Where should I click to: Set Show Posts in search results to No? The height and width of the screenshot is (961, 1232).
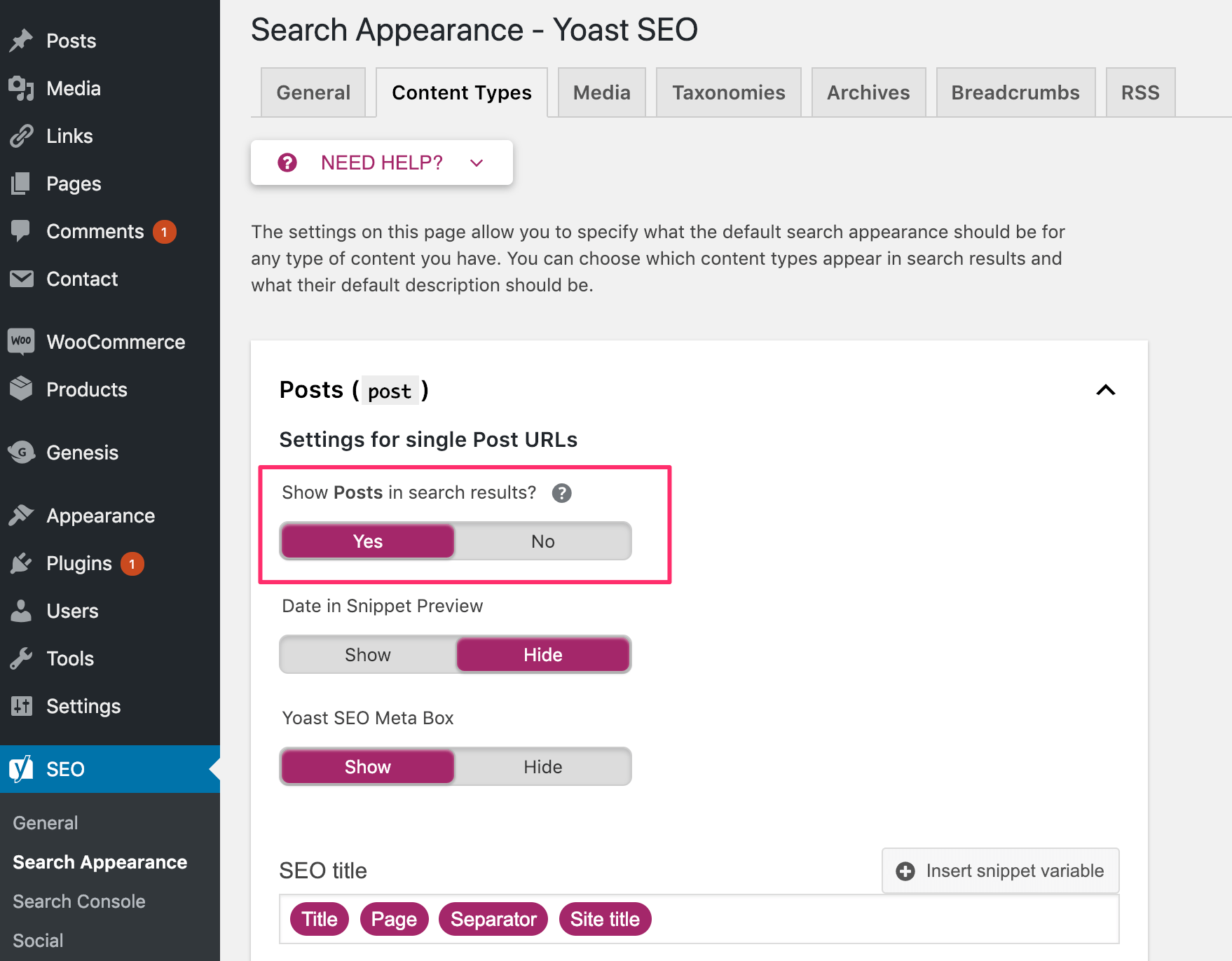tap(542, 541)
